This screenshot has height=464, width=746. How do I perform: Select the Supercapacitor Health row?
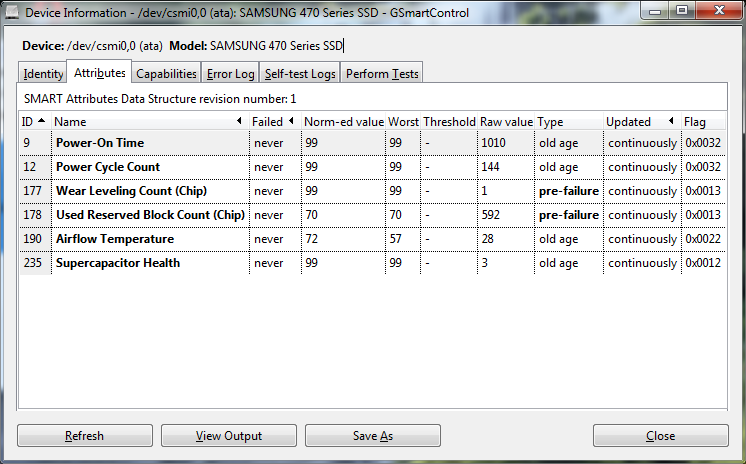click(373, 263)
